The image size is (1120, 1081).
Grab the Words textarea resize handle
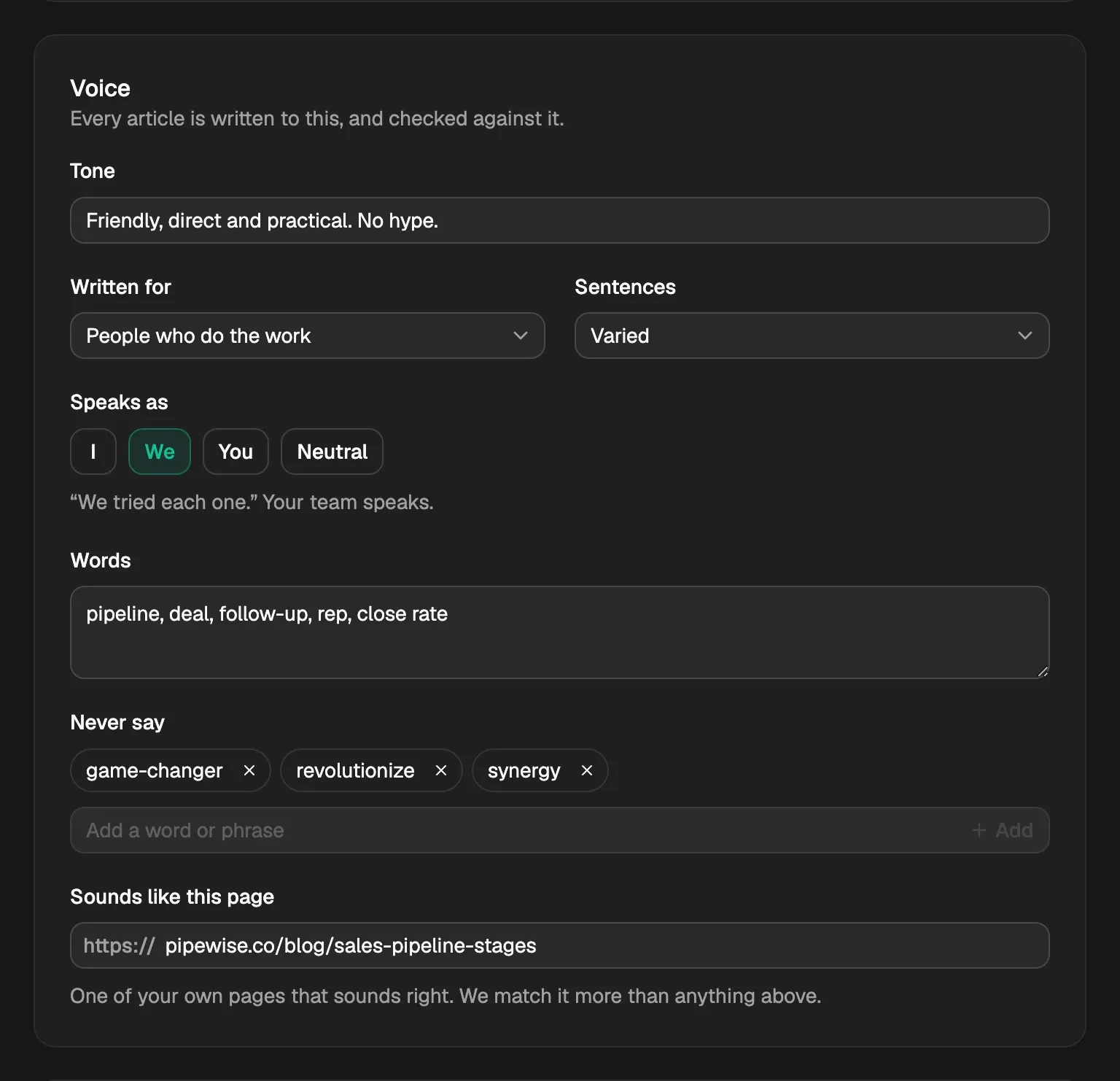pyautogui.click(x=1043, y=672)
